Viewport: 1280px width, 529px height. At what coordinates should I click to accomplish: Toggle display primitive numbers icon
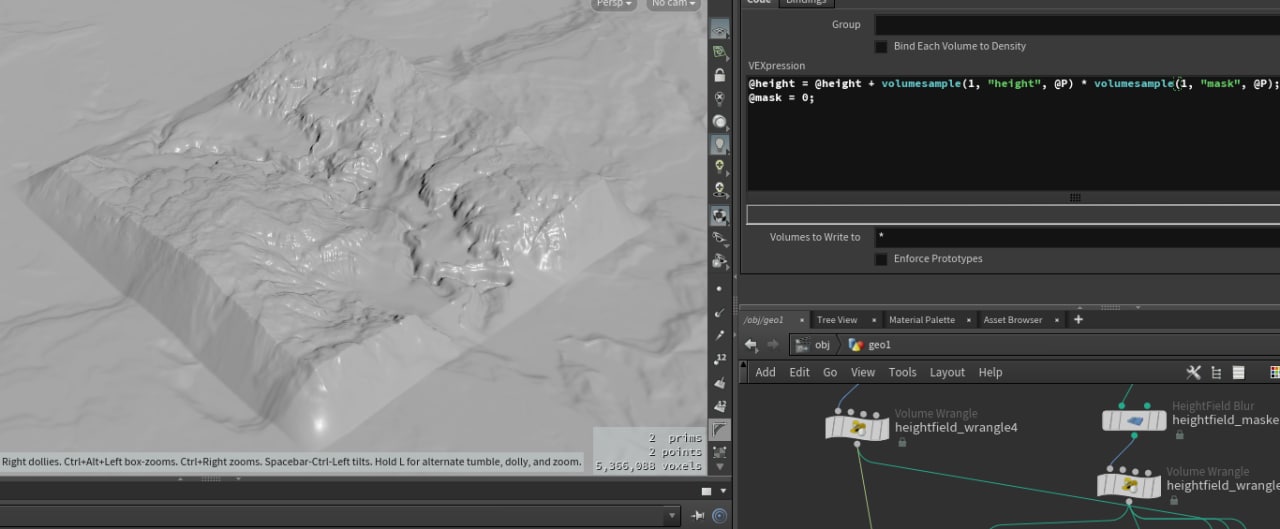(x=720, y=406)
